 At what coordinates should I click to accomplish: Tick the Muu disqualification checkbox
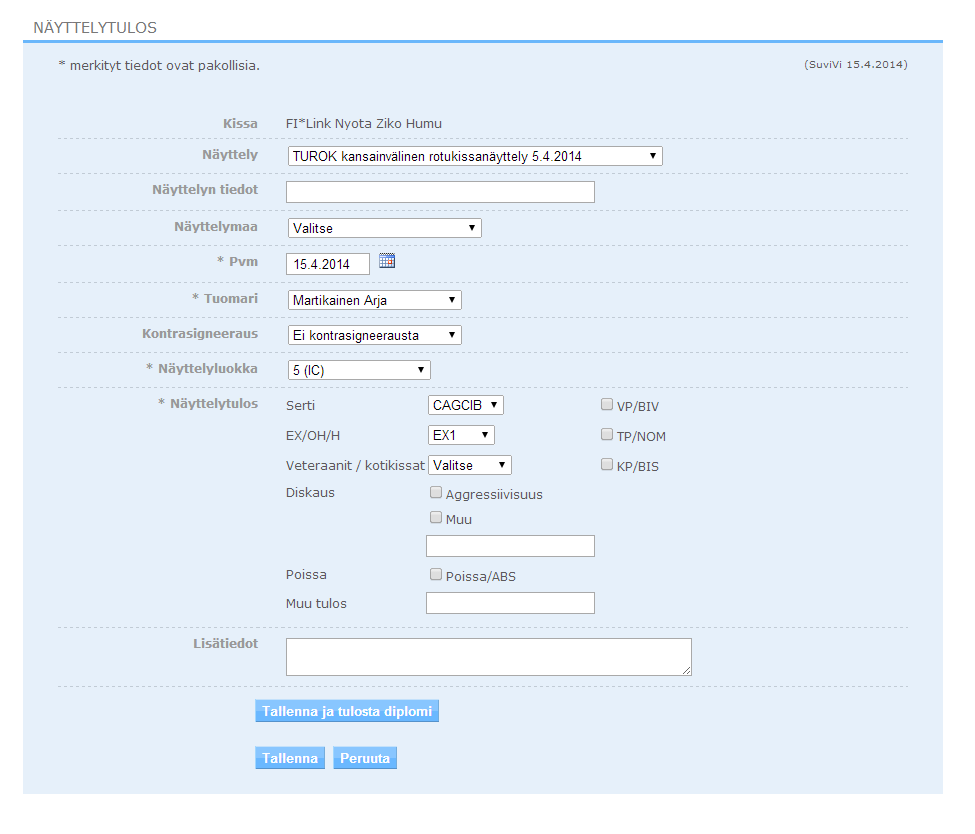(436, 518)
